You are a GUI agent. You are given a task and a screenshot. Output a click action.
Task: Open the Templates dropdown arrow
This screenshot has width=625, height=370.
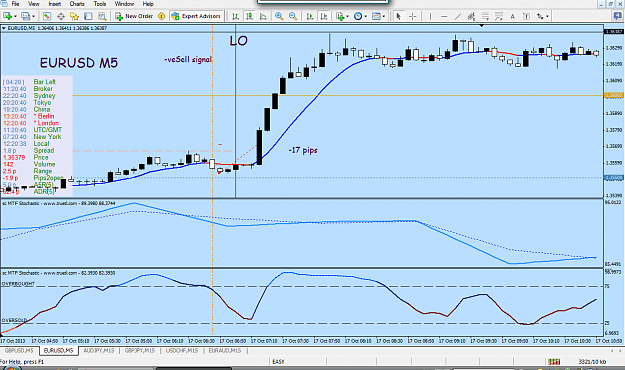click(x=384, y=16)
